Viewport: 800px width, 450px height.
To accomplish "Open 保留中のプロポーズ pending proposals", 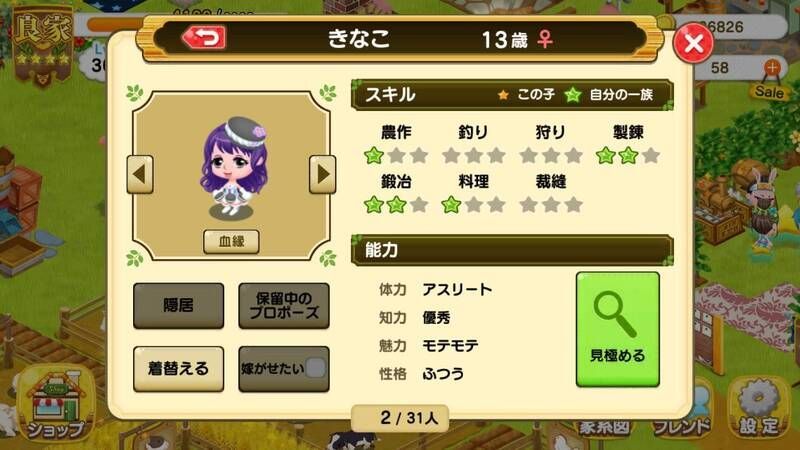I will click(x=284, y=306).
